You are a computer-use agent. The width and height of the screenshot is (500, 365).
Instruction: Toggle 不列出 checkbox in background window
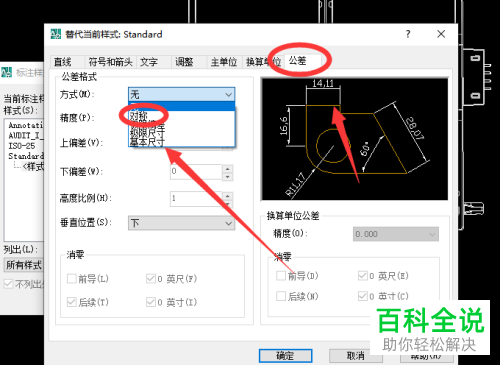pyautogui.click(x=8, y=284)
